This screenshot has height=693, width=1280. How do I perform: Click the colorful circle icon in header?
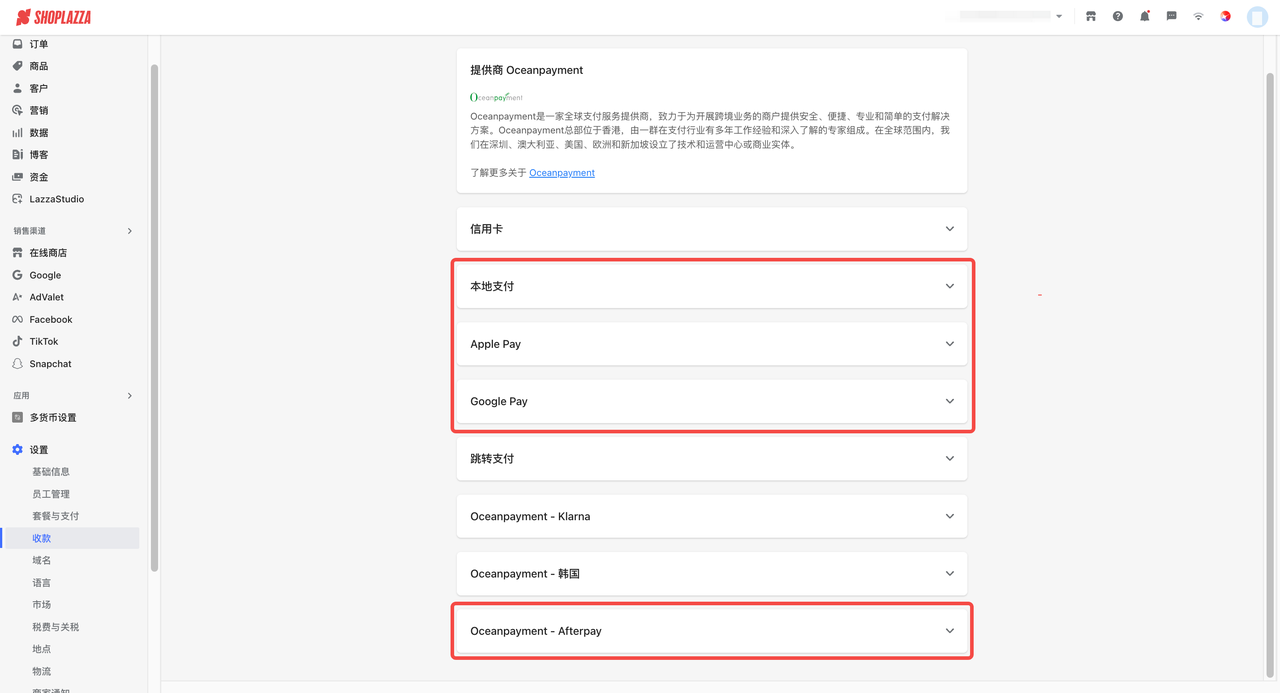pos(1225,16)
